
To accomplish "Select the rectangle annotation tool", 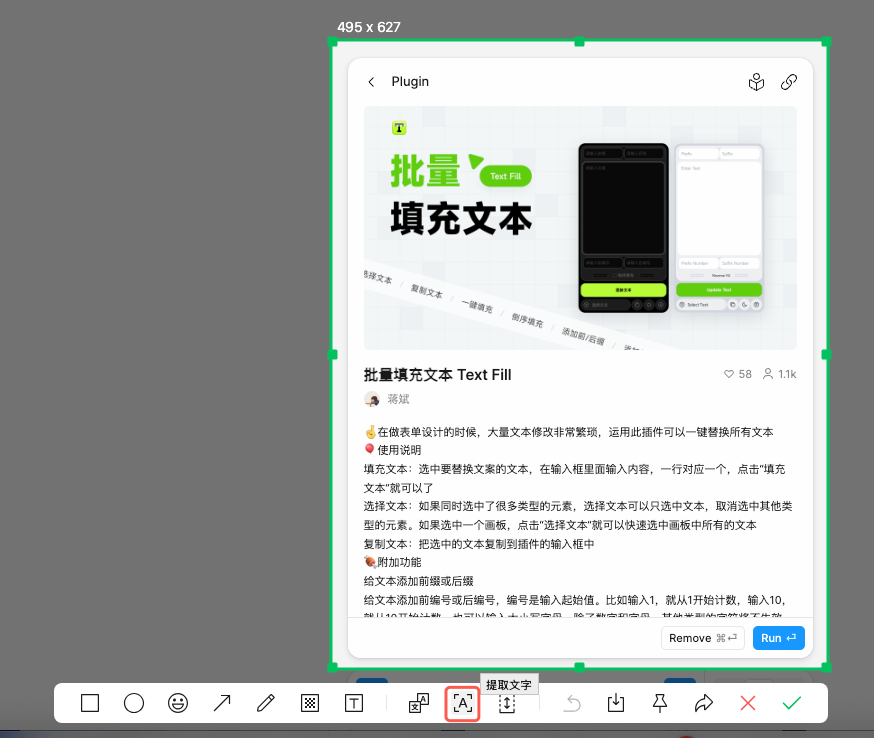I will [x=90, y=703].
